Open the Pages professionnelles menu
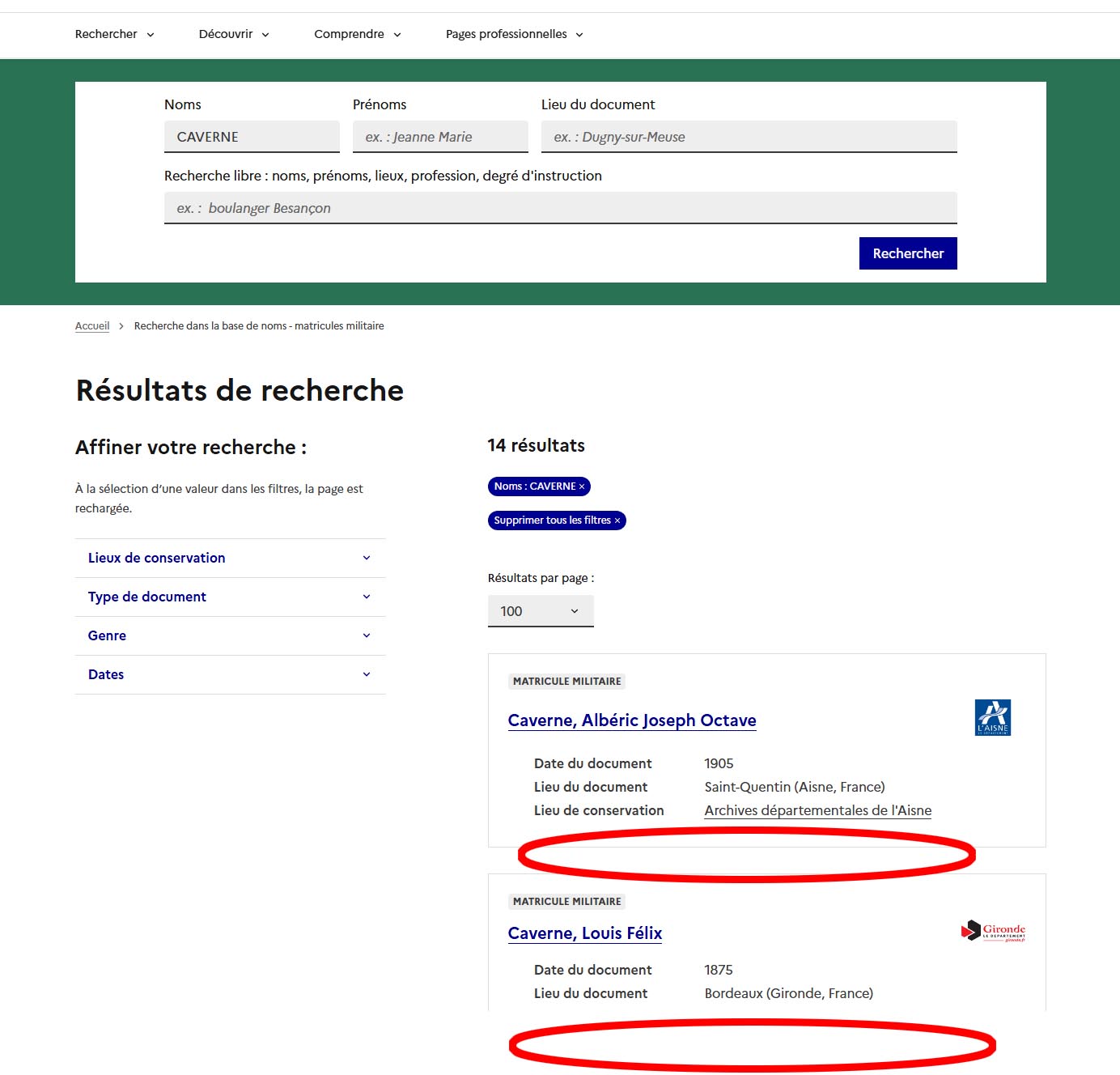The width and height of the screenshot is (1120, 1075). (x=513, y=34)
